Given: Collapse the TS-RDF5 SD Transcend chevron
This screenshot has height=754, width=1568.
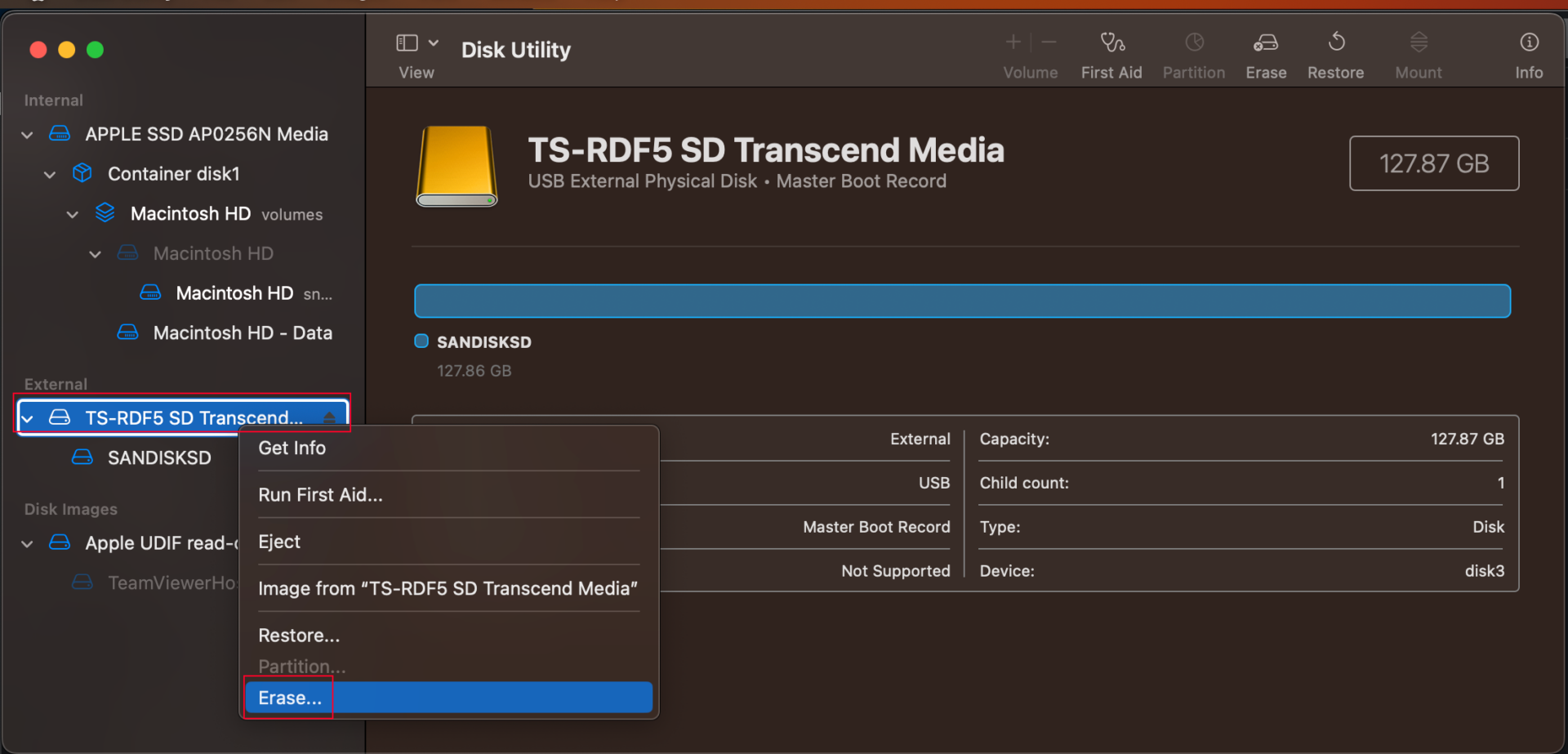Looking at the screenshot, I should (27, 419).
